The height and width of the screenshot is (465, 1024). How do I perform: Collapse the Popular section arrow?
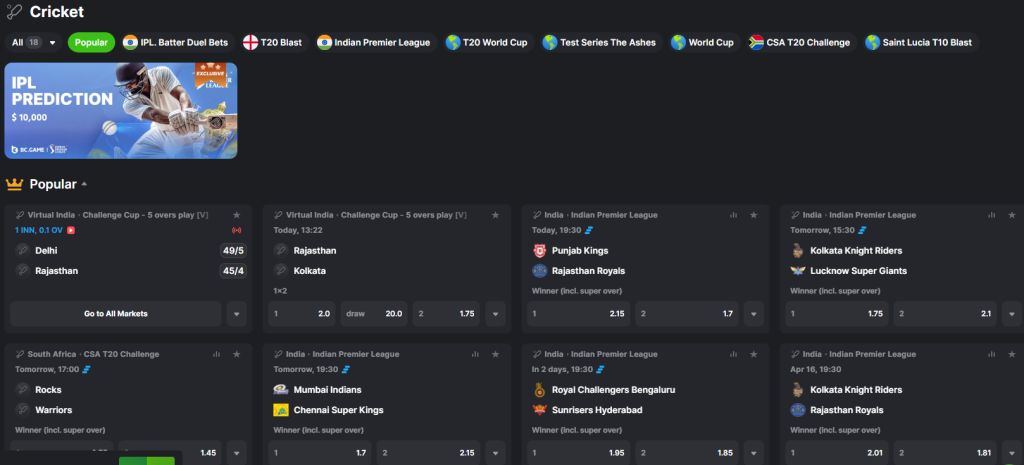[84, 185]
